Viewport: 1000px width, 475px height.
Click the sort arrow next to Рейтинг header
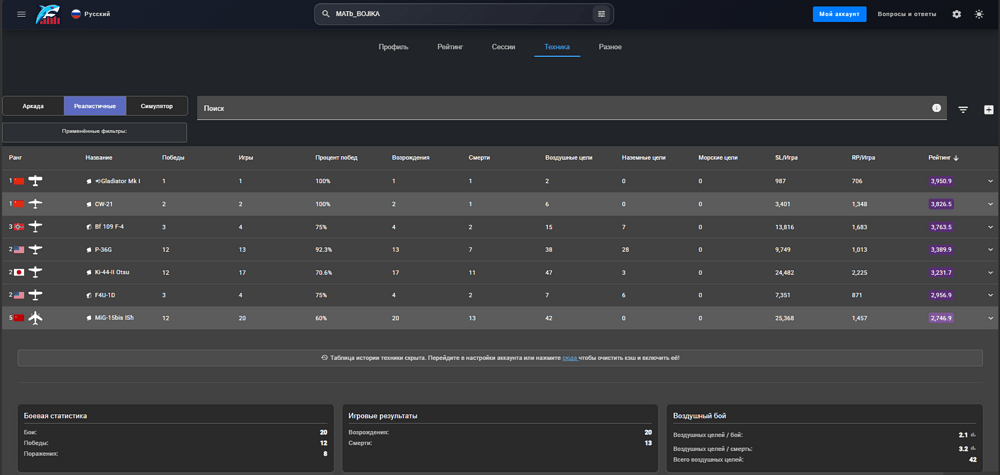point(955,158)
